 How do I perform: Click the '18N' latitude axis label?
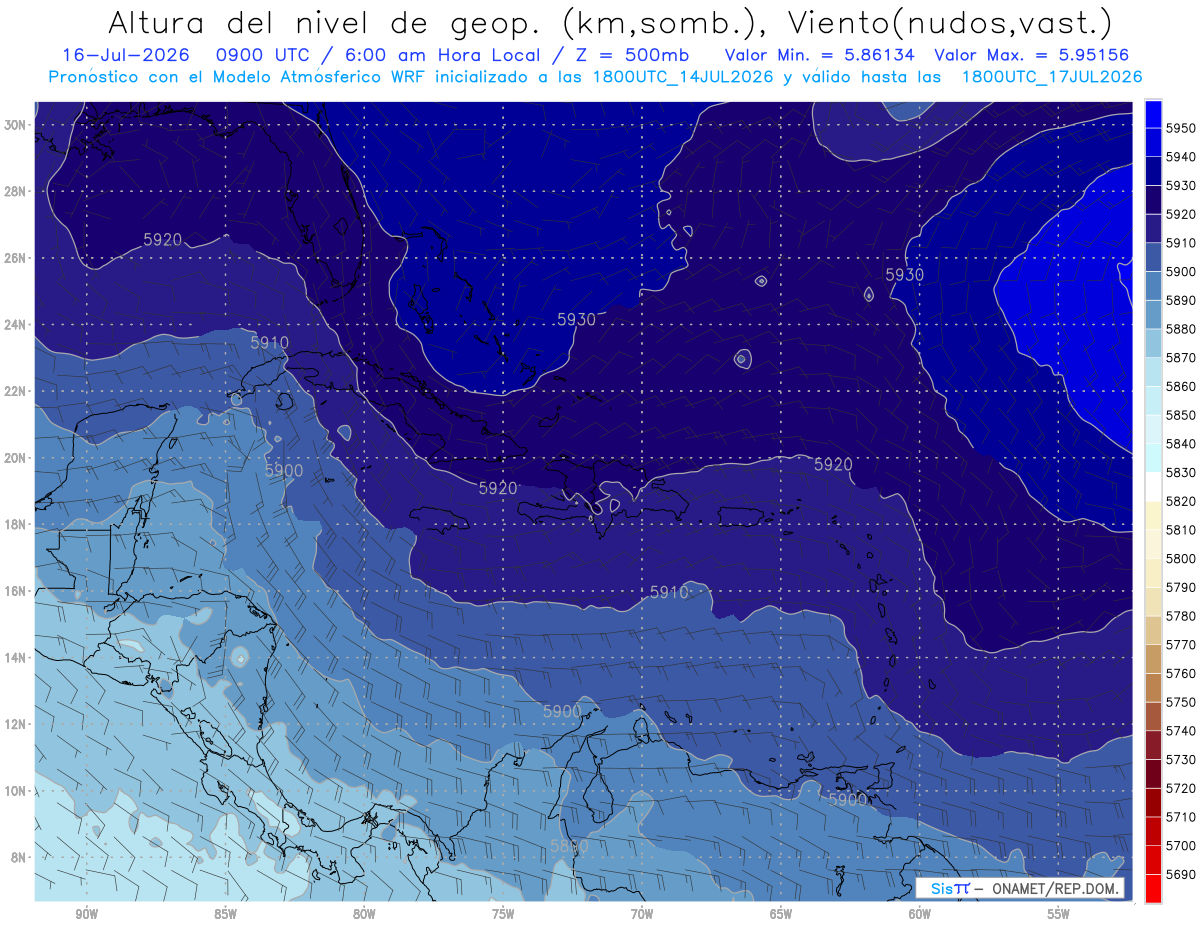tap(15, 525)
